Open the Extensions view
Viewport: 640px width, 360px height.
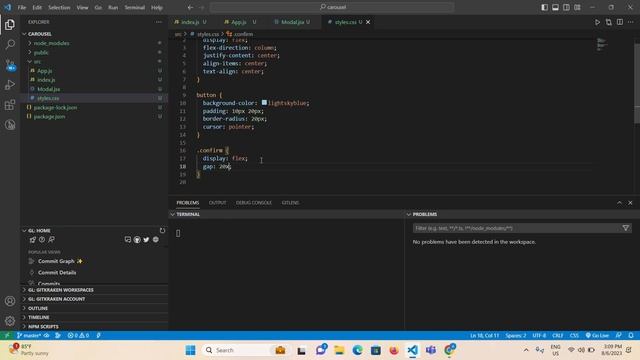click(x=10, y=105)
